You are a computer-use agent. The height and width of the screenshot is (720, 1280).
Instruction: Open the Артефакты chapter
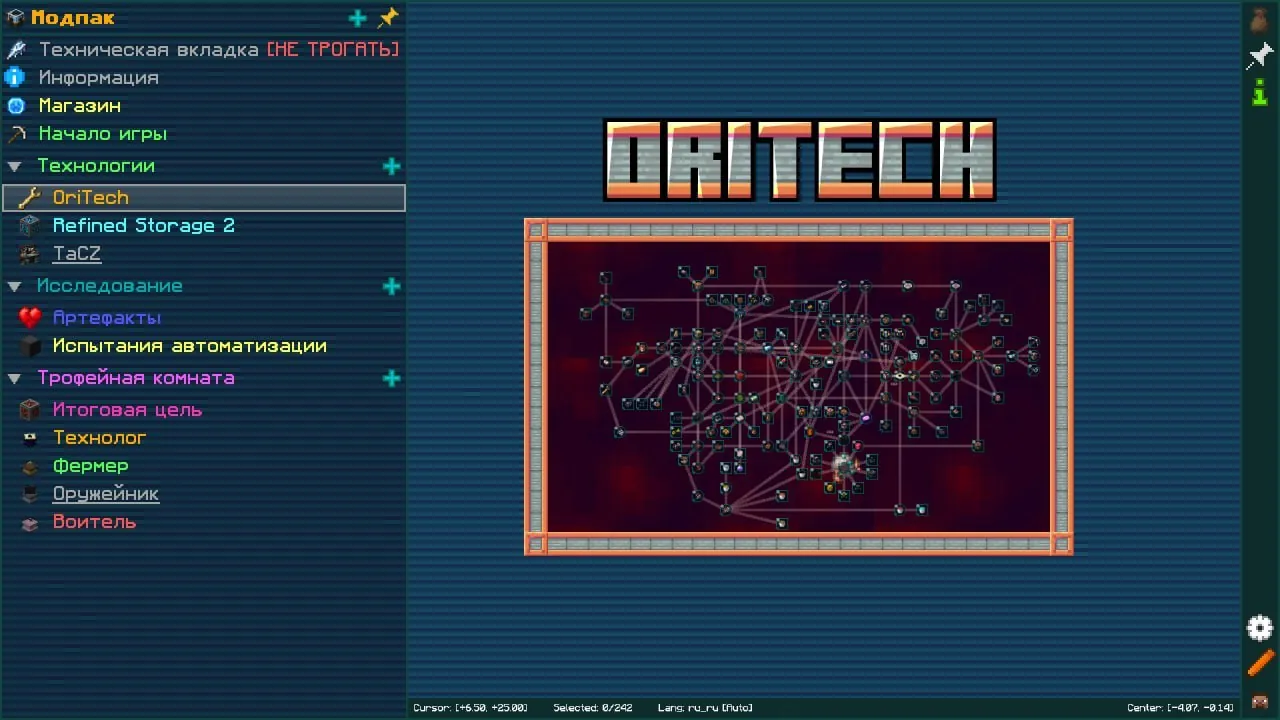(x=203, y=318)
